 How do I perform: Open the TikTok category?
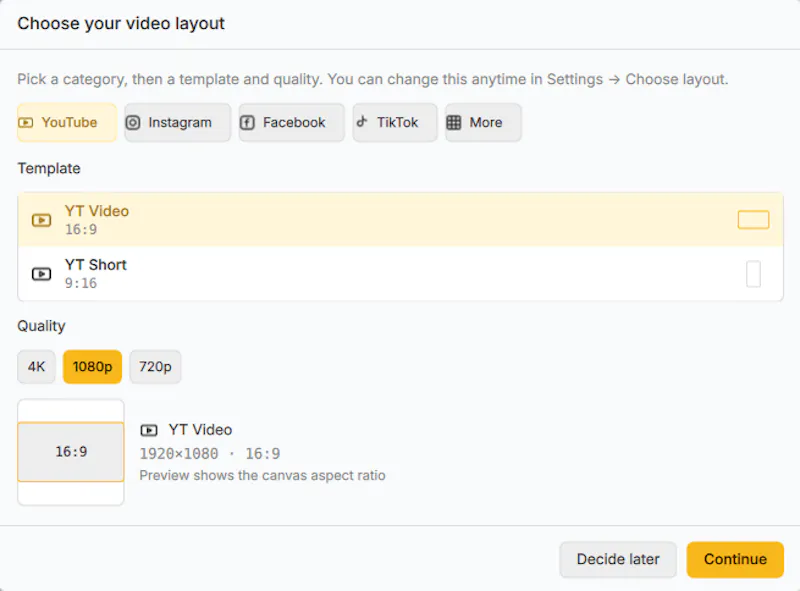pos(394,122)
